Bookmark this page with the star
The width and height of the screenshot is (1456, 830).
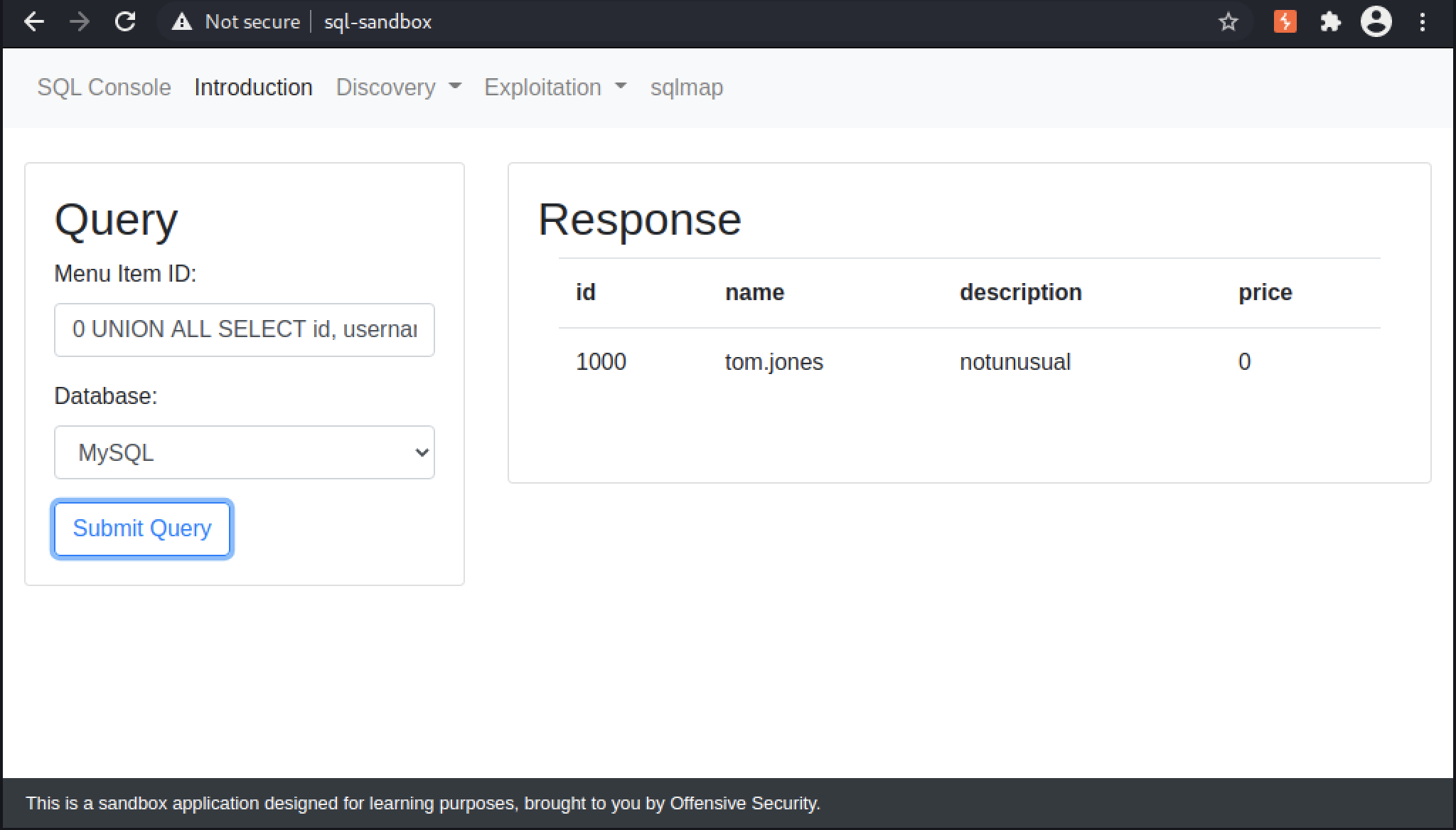pos(1228,22)
